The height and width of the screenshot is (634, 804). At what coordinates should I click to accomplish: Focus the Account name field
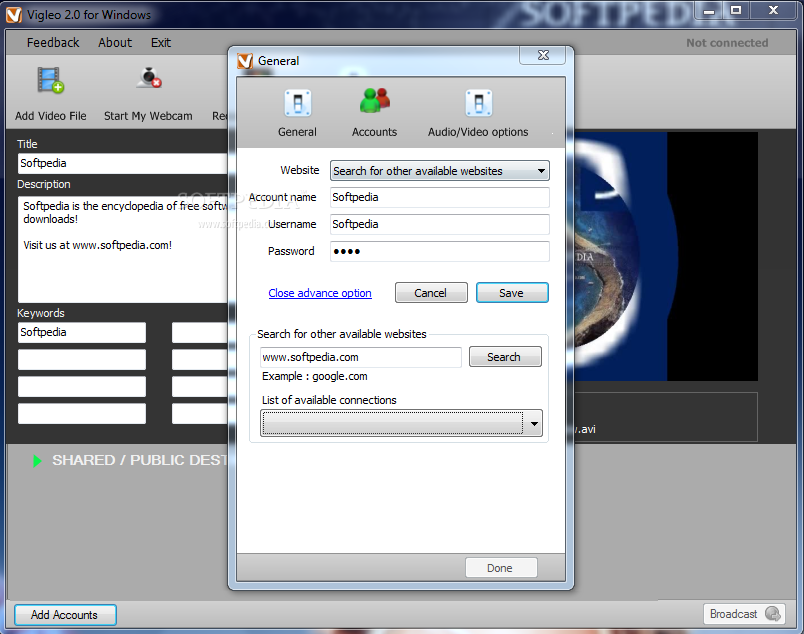point(439,197)
